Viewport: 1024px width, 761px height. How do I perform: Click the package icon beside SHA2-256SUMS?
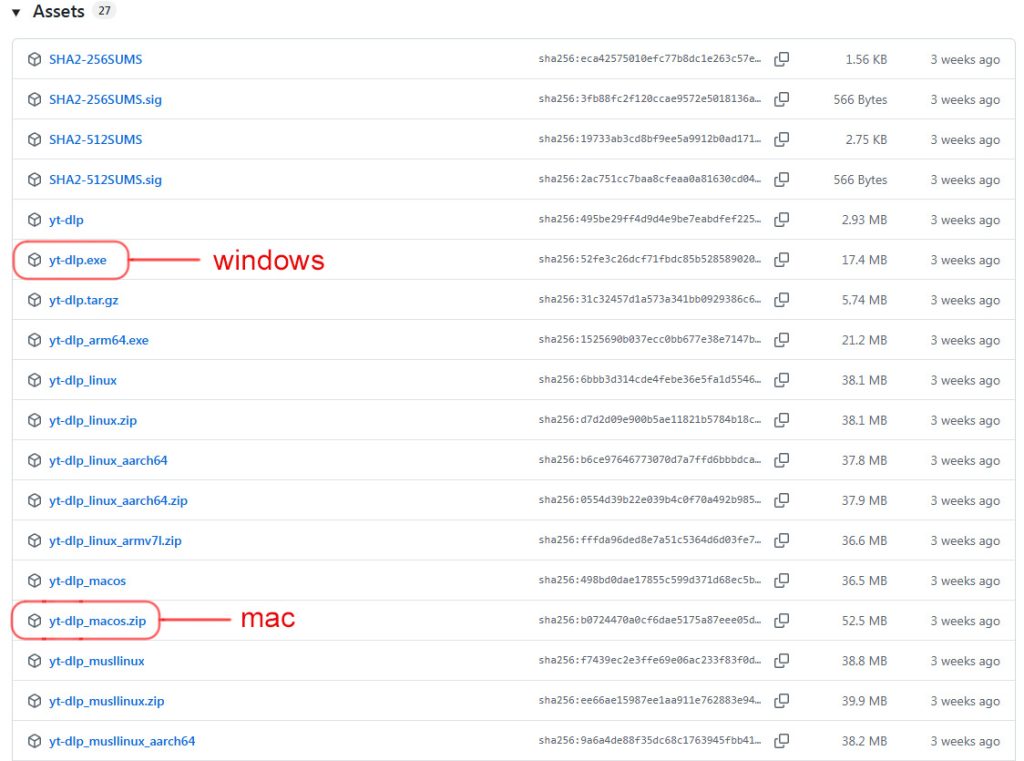[x=35, y=59]
